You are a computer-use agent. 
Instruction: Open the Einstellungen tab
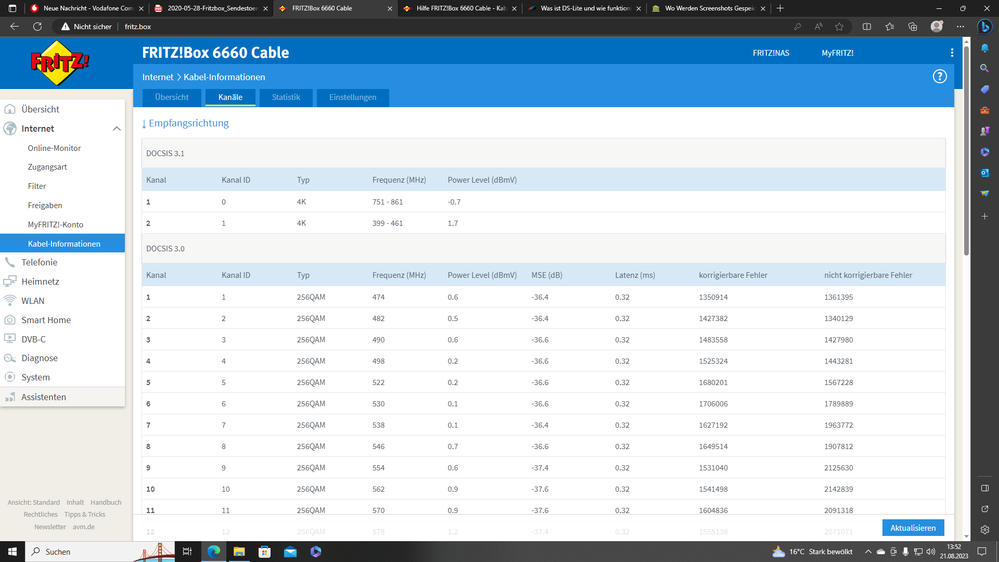click(x=352, y=97)
